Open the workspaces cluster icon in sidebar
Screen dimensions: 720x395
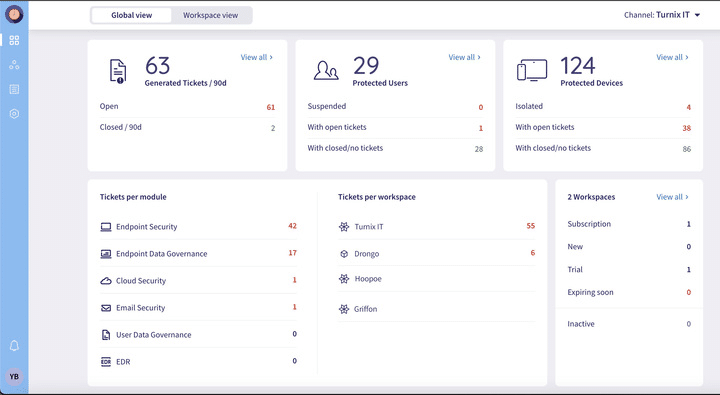click(x=14, y=65)
